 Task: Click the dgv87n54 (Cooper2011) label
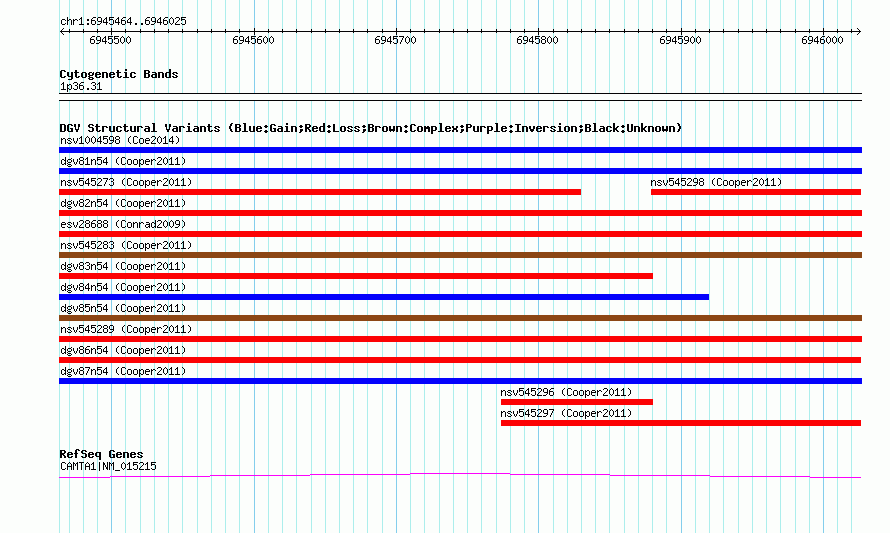[x=123, y=371]
